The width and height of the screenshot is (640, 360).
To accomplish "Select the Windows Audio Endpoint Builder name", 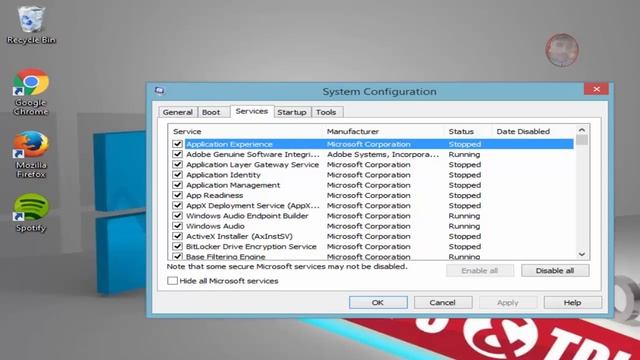I will point(247,216).
